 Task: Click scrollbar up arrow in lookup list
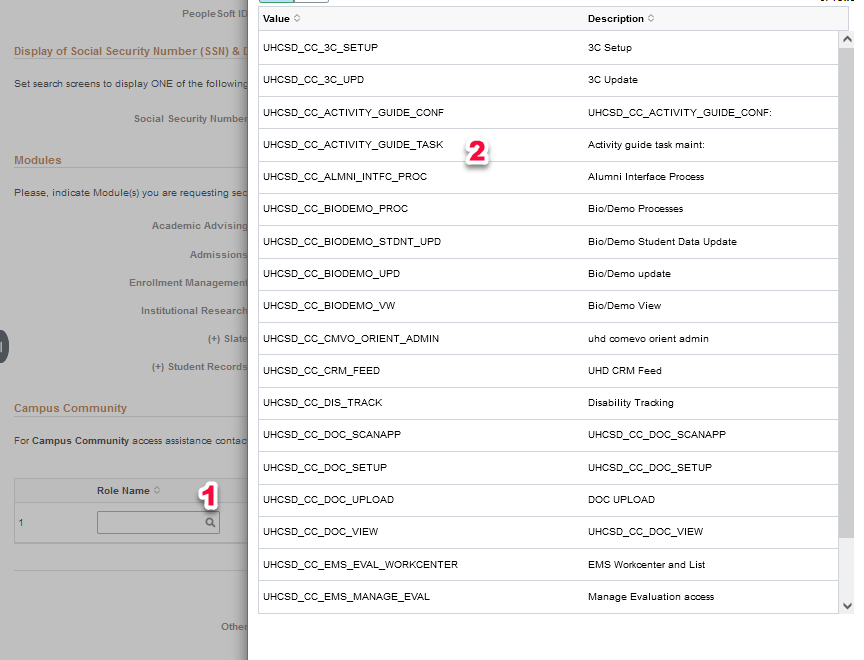(x=847, y=39)
